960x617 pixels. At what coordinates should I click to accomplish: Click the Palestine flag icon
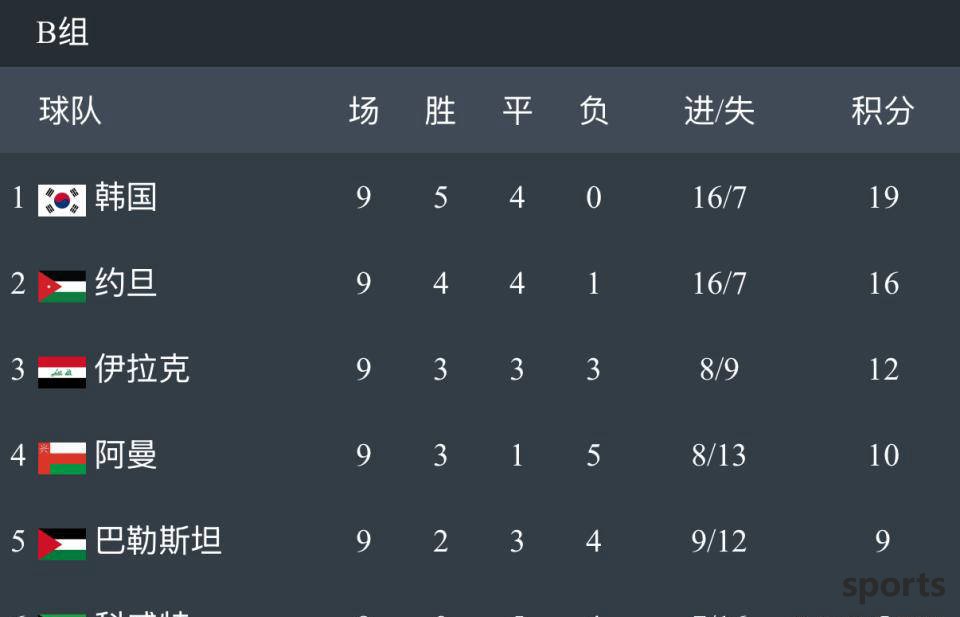click(x=62, y=544)
